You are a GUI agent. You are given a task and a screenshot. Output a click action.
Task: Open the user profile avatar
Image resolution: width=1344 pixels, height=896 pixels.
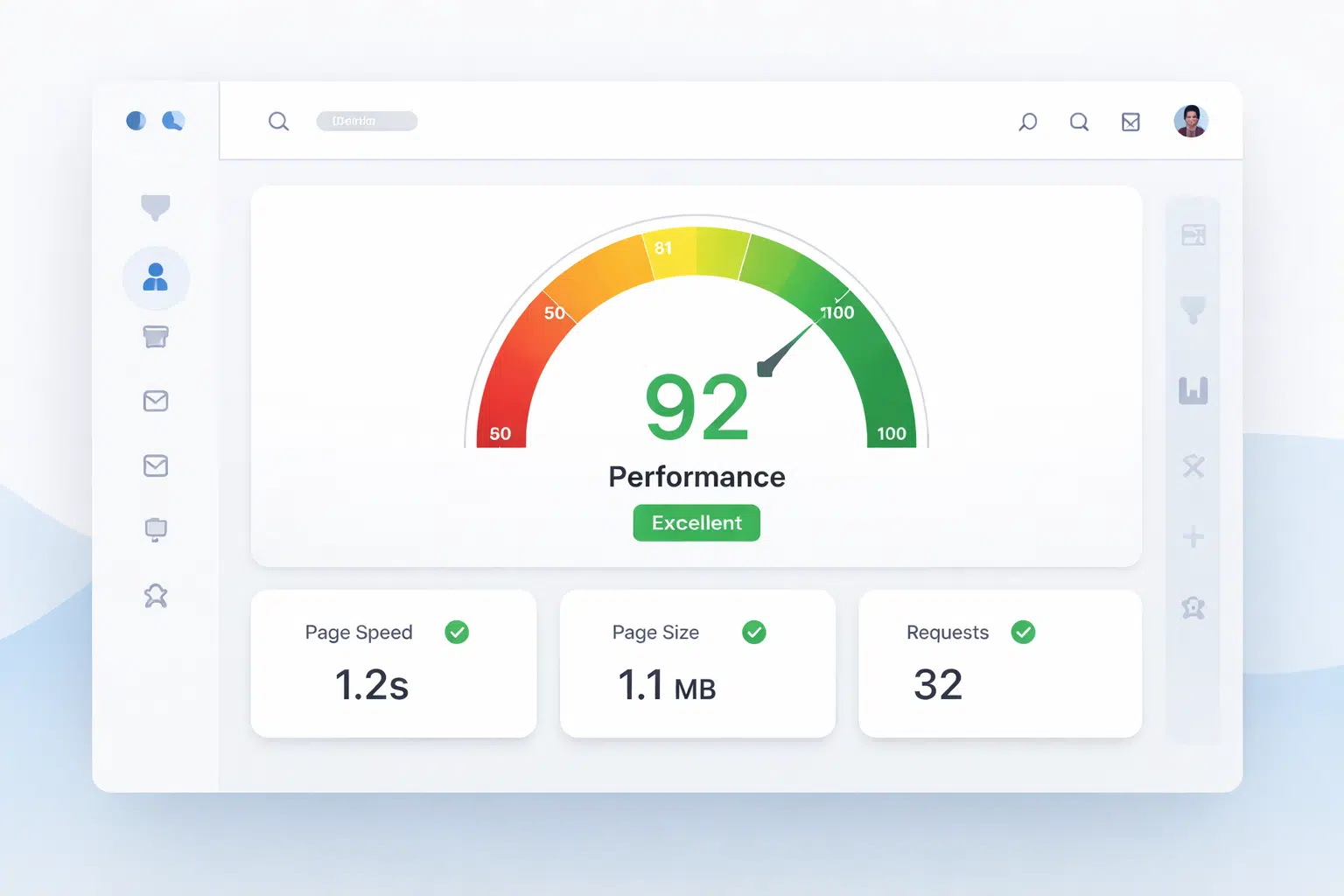(x=1191, y=121)
